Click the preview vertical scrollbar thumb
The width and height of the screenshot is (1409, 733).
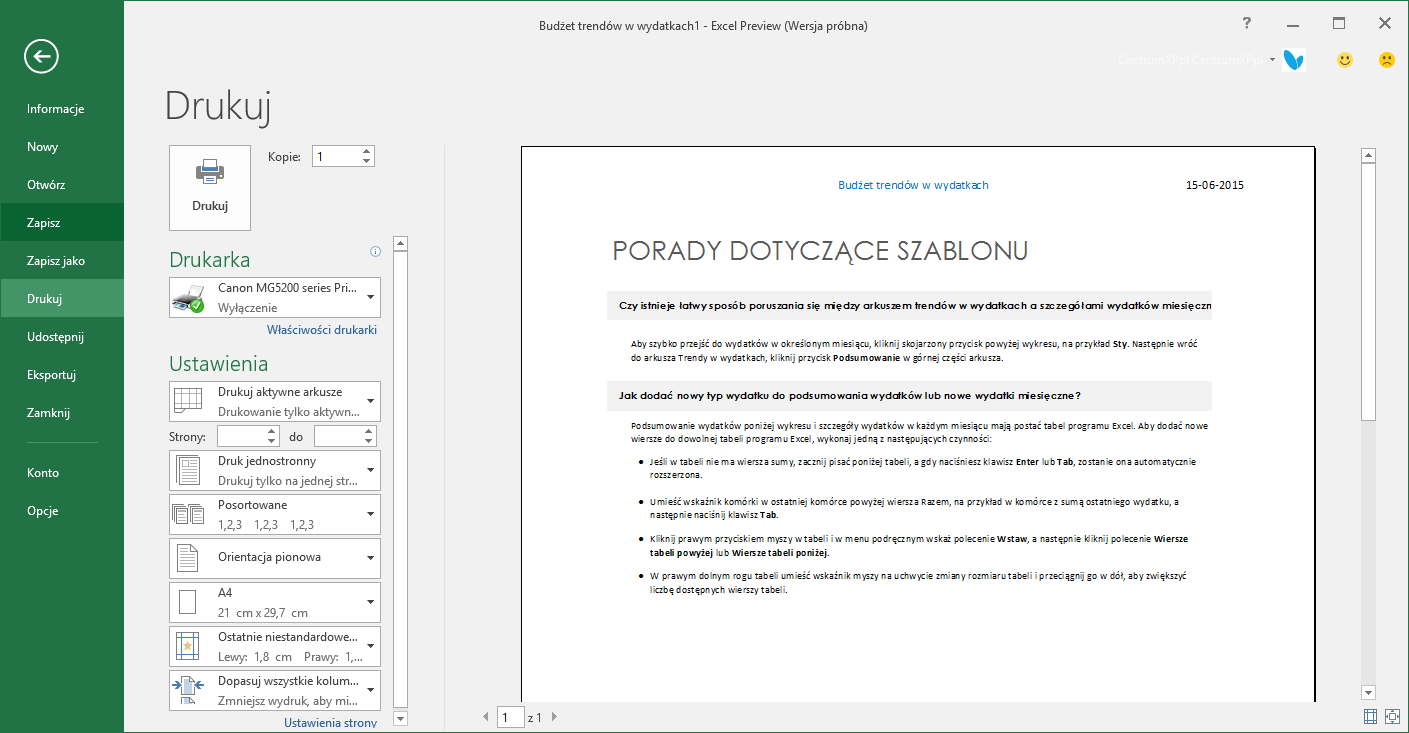pos(1368,290)
